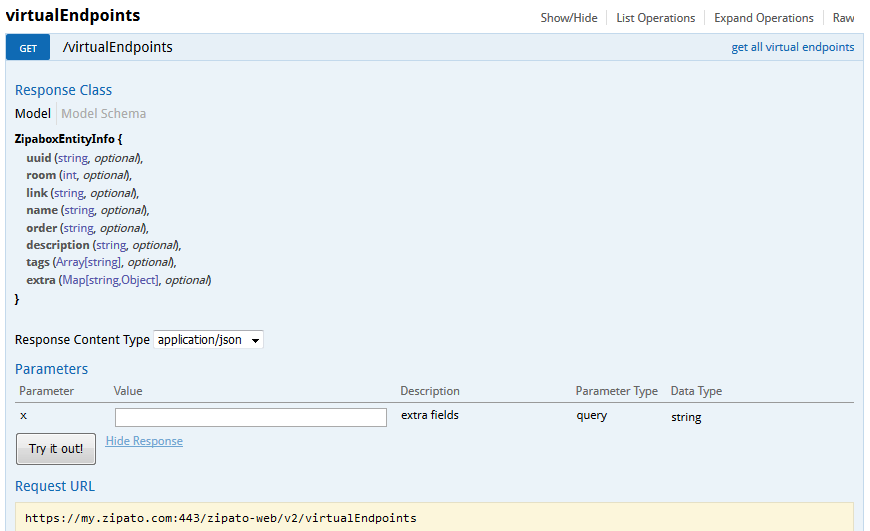The width and height of the screenshot is (870, 531).
Task: Click the 'order' field line
Action: 88,228
